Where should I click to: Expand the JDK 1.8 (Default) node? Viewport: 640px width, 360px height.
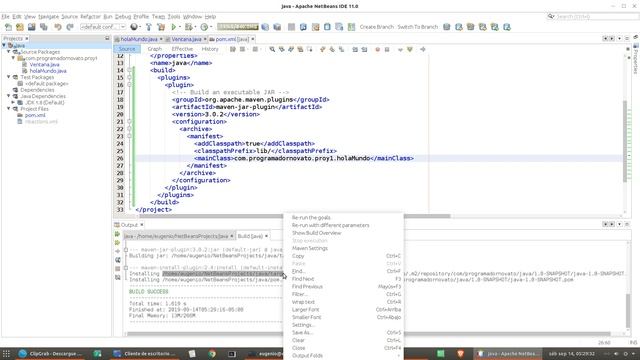point(13,102)
